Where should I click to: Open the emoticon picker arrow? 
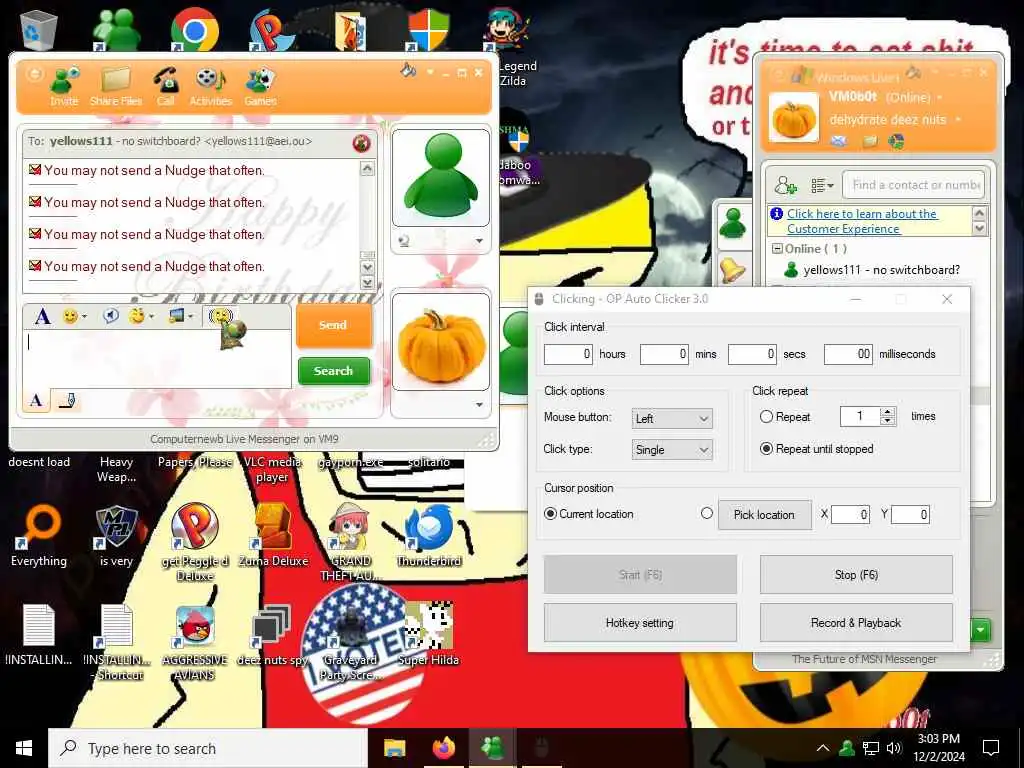[85, 317]
